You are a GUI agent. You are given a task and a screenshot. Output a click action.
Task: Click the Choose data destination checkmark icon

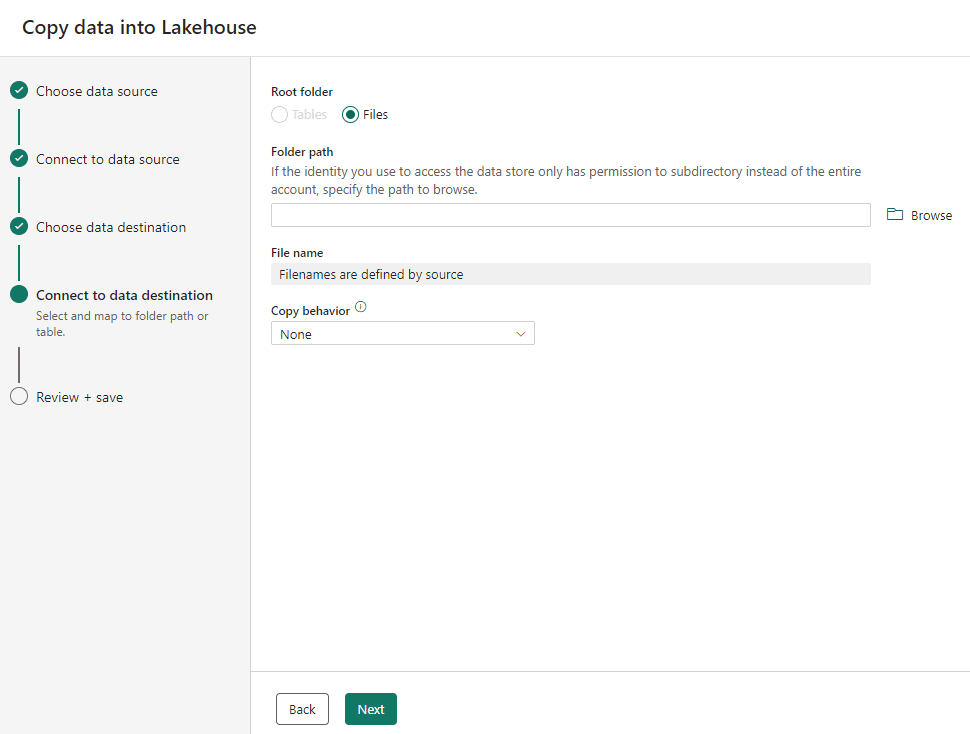19,226
